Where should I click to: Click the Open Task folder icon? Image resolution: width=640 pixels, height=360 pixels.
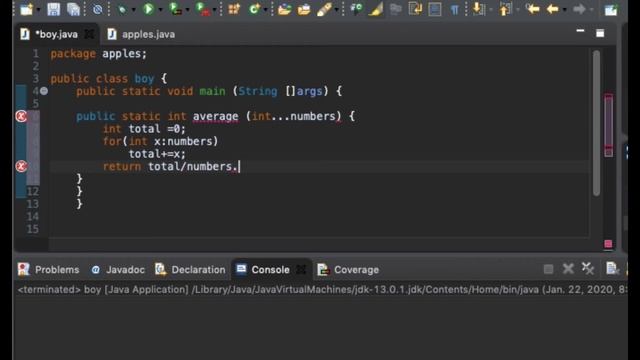click(x=304, y=9)
